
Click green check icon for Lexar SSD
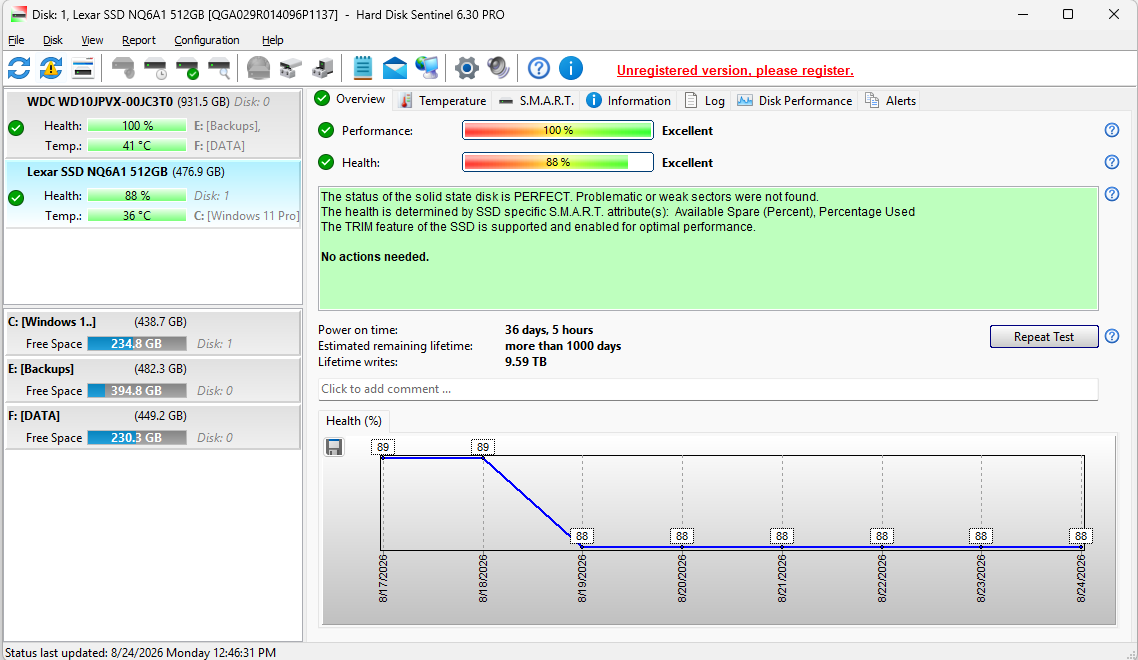16,197
